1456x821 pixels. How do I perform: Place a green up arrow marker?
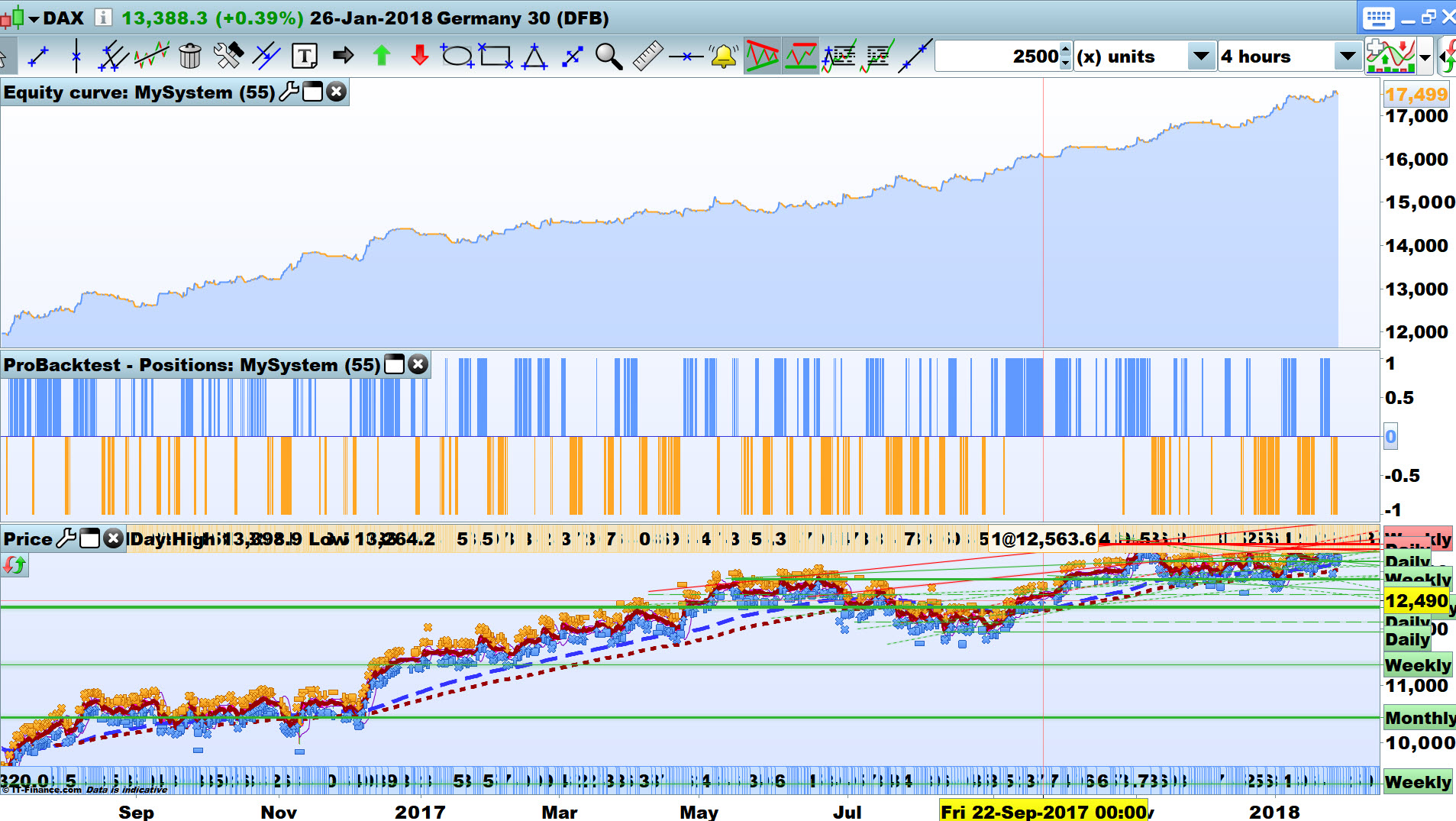[x=381, y=56]
